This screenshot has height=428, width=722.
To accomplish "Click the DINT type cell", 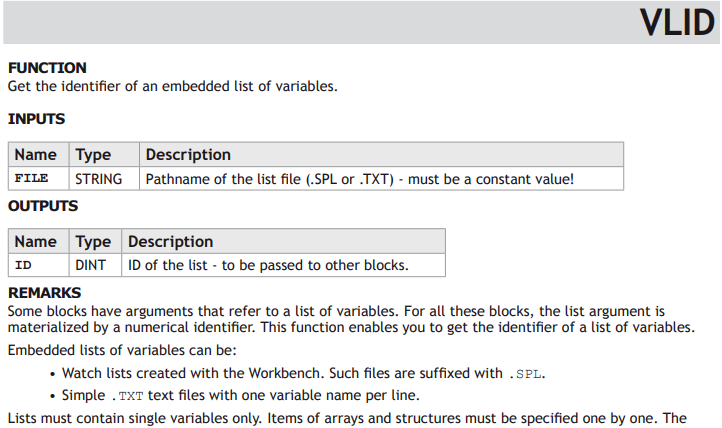I will click(x=95, y=265).
